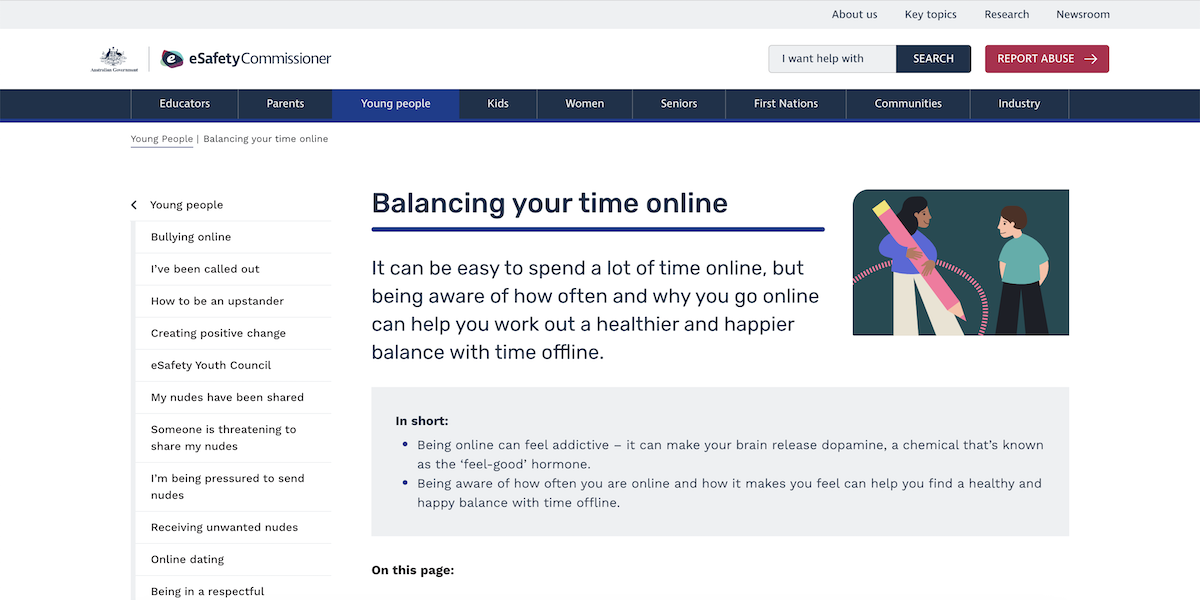Click the Australian Government coat of arms
The image size is (1200, 600).
point(114,58)
